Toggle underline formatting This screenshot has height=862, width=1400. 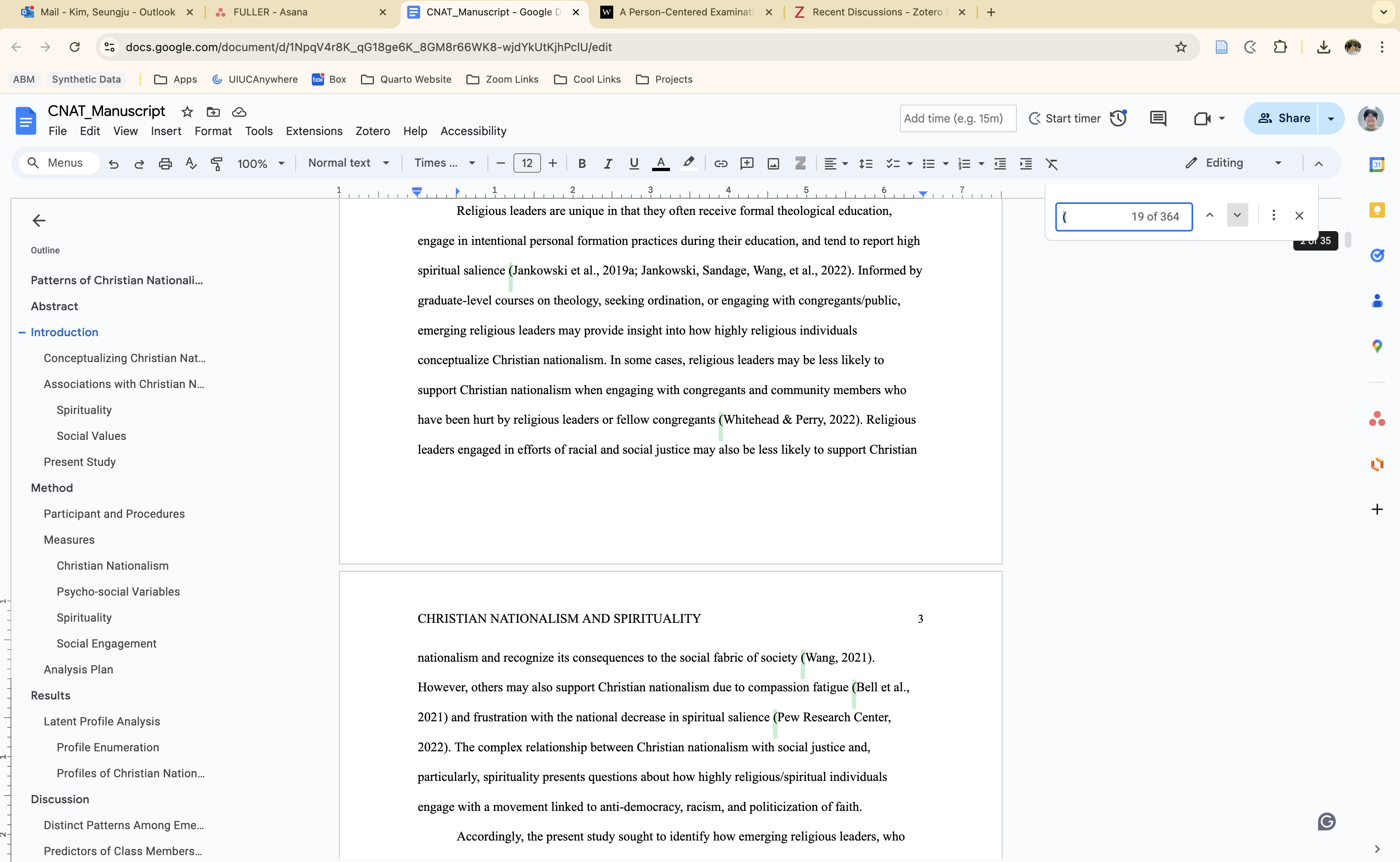(633, 164)
